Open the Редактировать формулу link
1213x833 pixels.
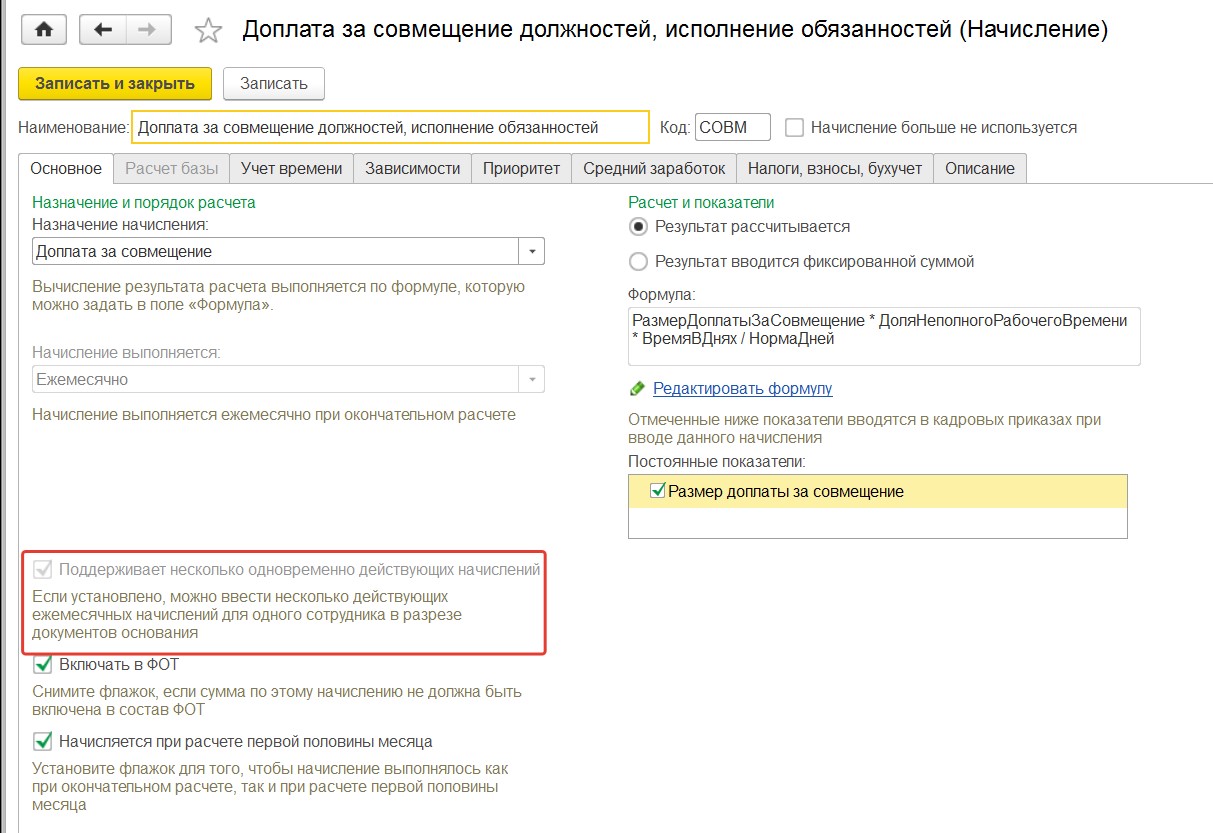[x=742, y=389]
